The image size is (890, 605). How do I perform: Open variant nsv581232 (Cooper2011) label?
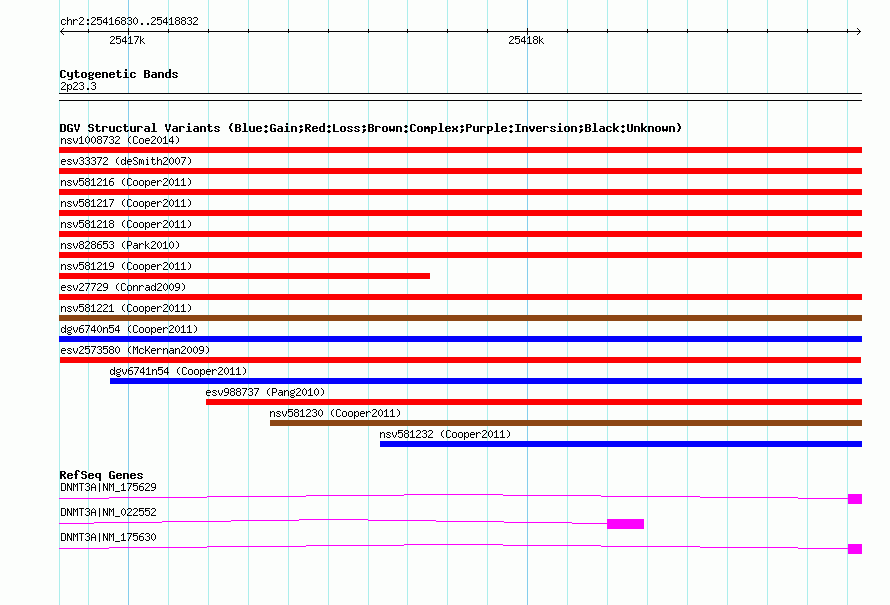pos(445,434)
